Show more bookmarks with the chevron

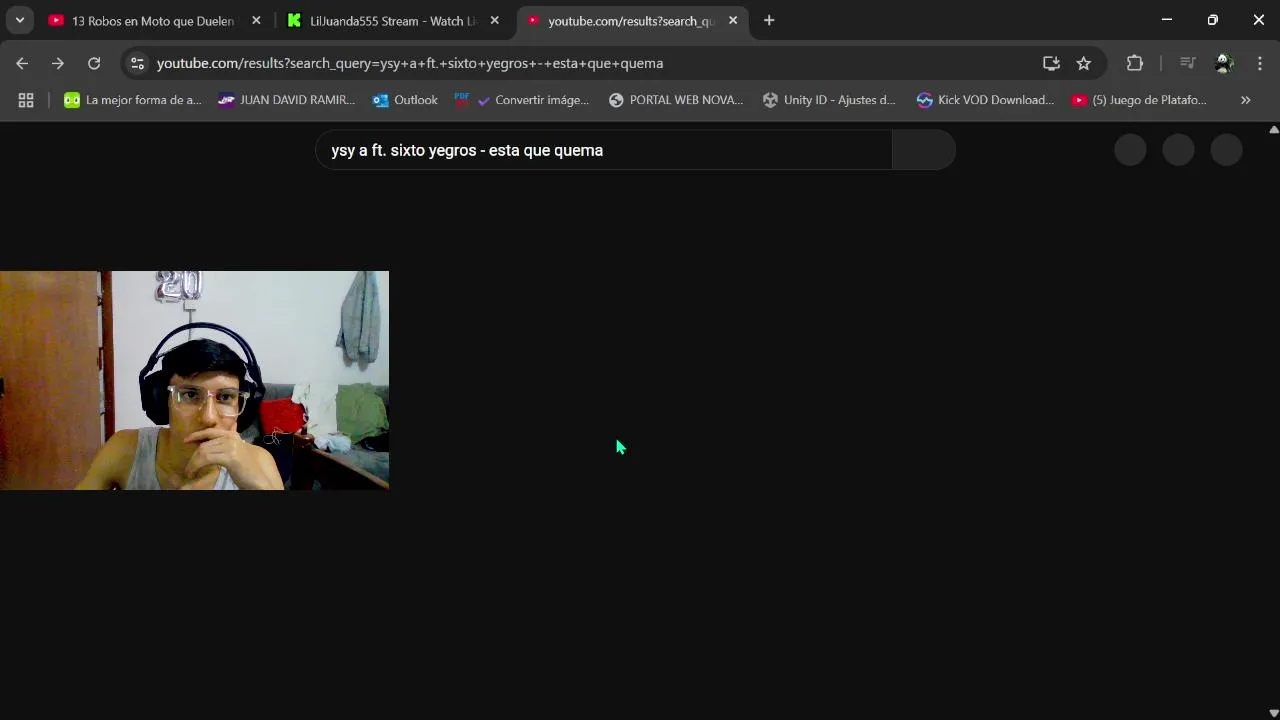pos(1246,100)
